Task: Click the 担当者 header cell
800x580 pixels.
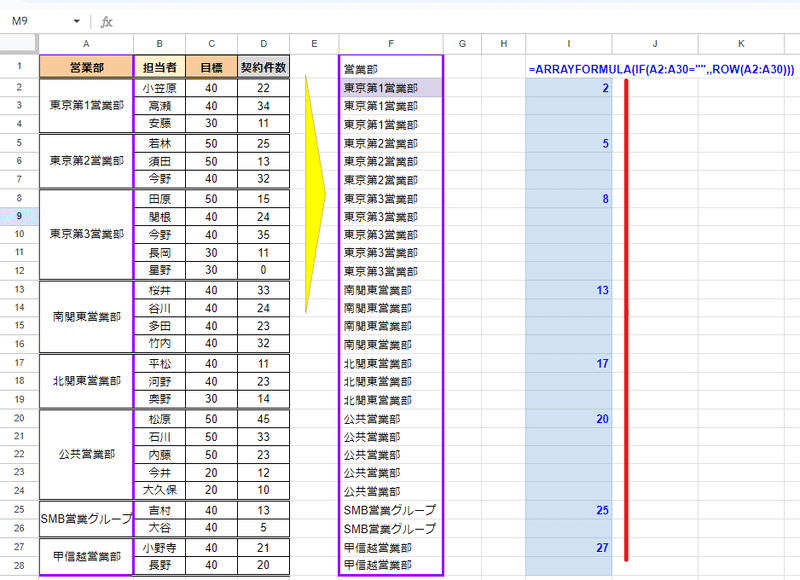Action: click(x=160, y=67)
